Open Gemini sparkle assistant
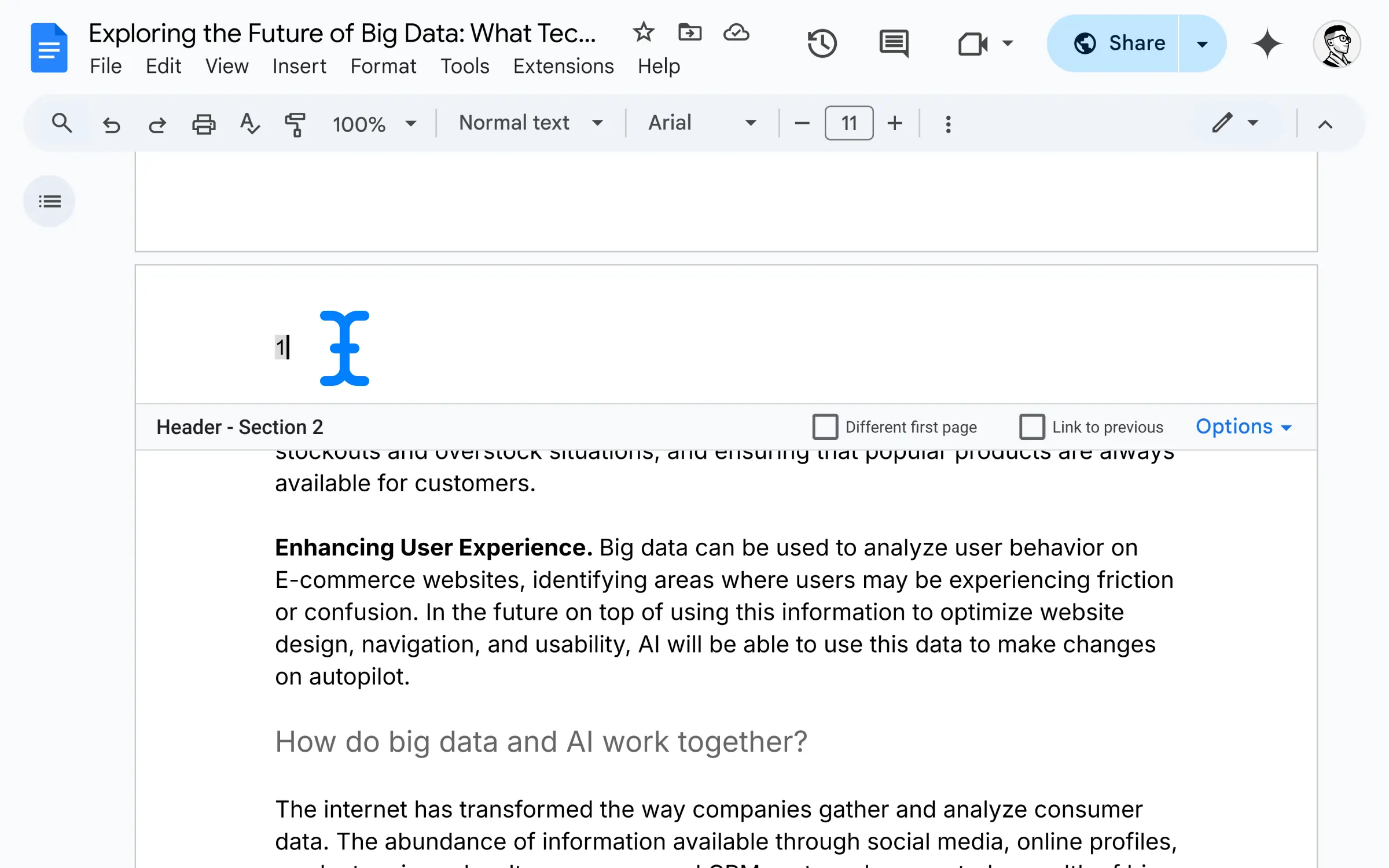This screenshot has width=1389, height=868. pos(1267,43)
